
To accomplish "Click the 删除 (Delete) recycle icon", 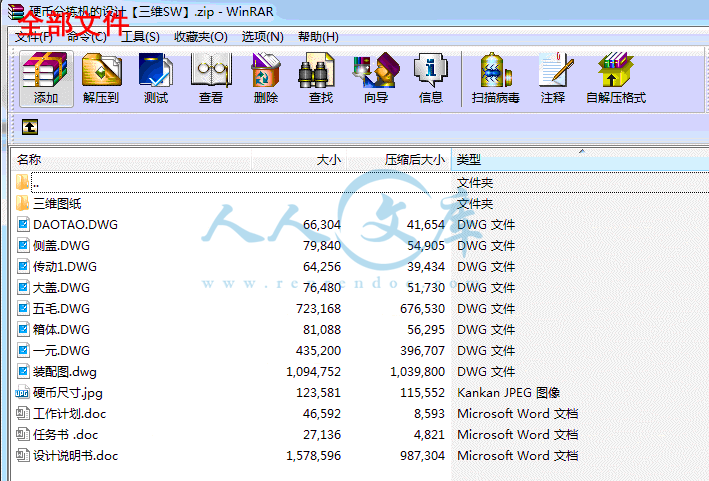I will (266, 78).
